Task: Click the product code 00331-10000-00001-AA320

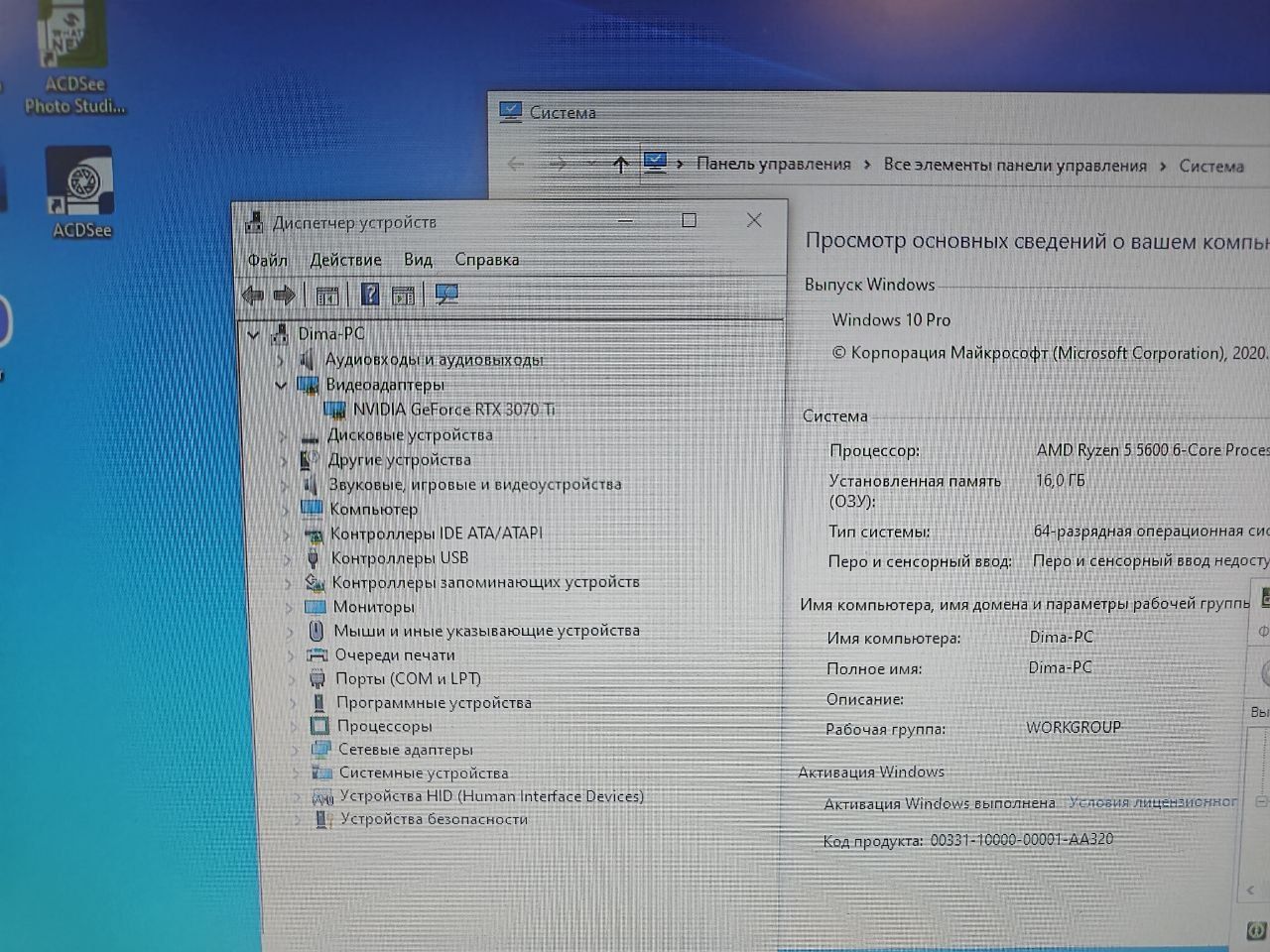Action: [x=1021, y=840]
